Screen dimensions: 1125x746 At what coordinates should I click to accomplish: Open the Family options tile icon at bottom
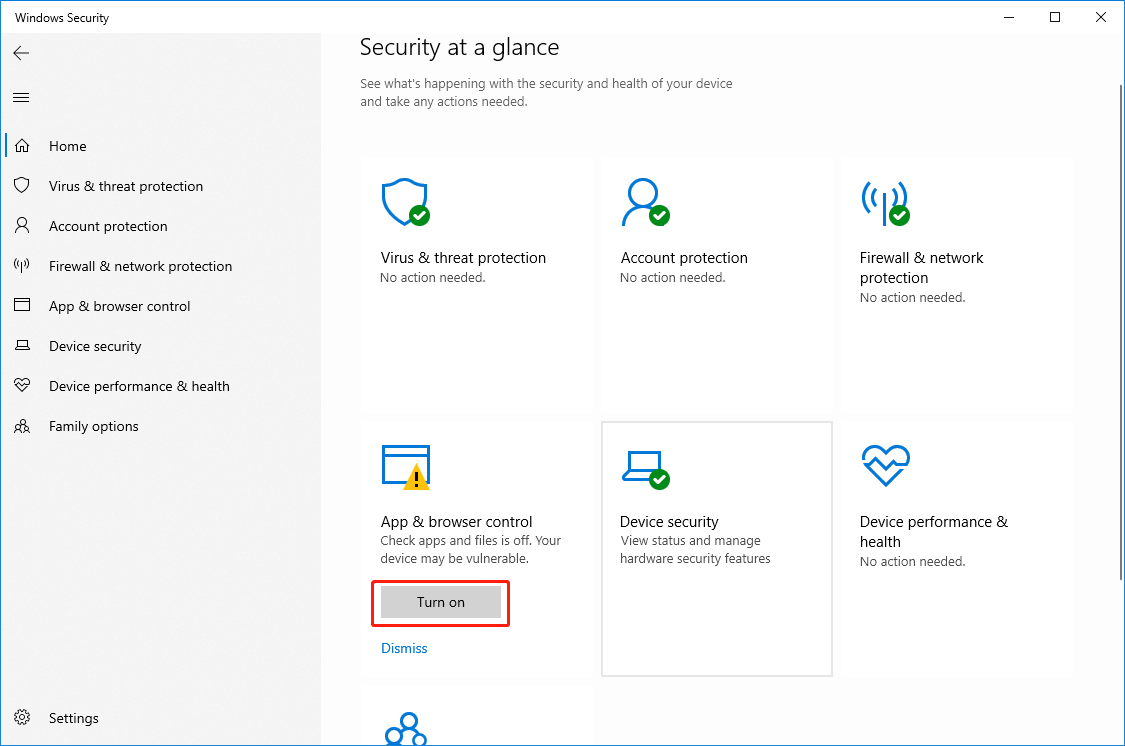point(406,728)
